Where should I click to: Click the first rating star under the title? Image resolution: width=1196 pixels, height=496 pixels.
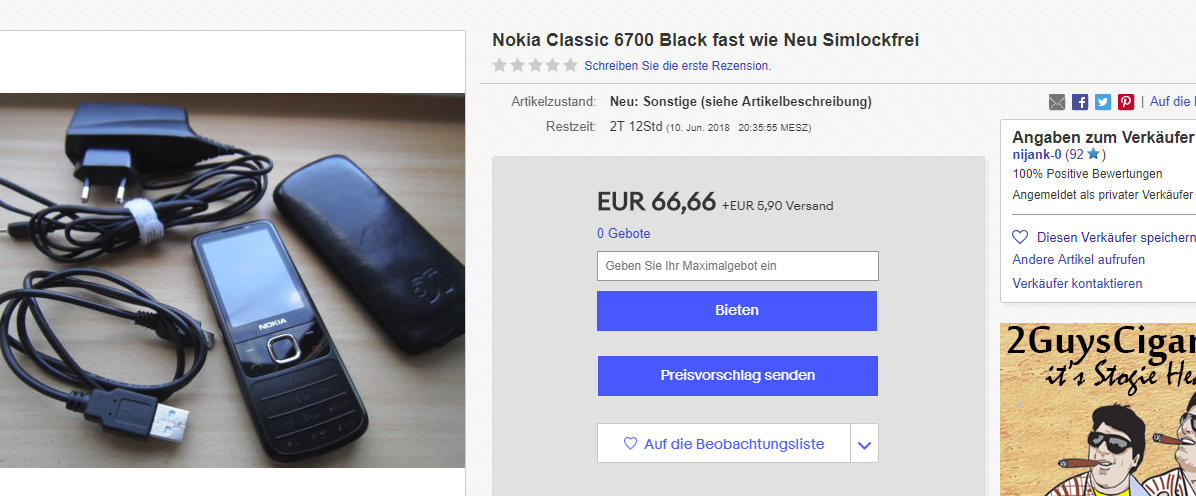(499, 66)
